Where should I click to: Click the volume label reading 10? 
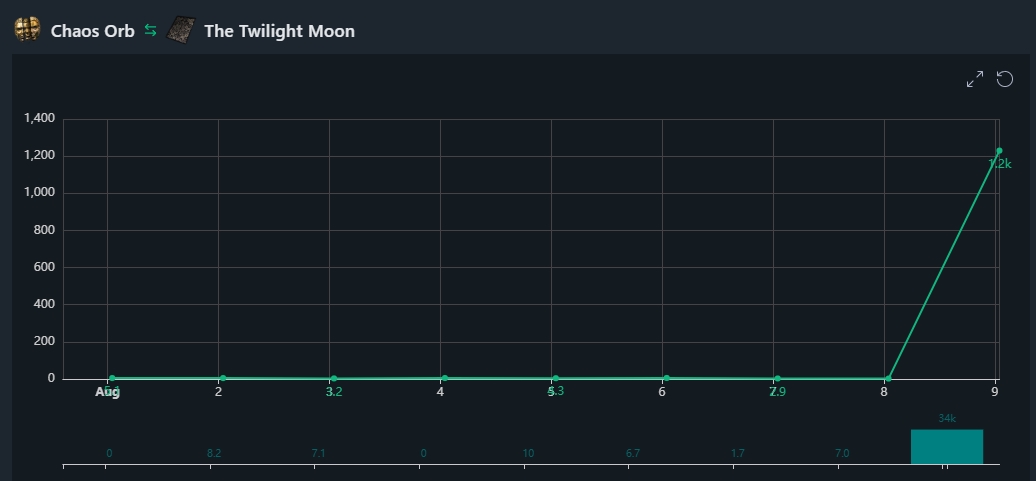(x=528, y=453)
